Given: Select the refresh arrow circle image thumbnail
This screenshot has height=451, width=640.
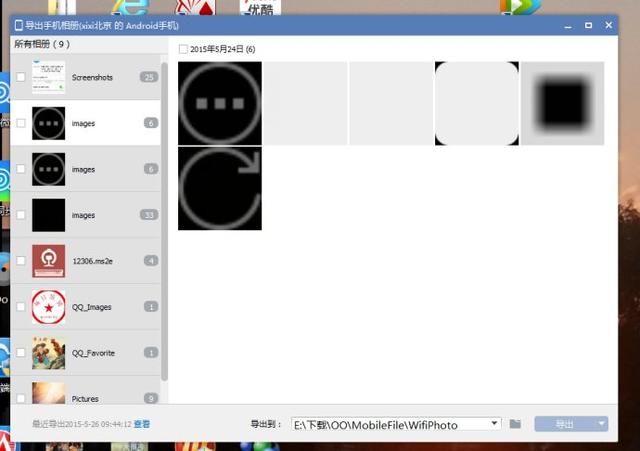Looking at the screenshot, I should (x=220, y=188).
